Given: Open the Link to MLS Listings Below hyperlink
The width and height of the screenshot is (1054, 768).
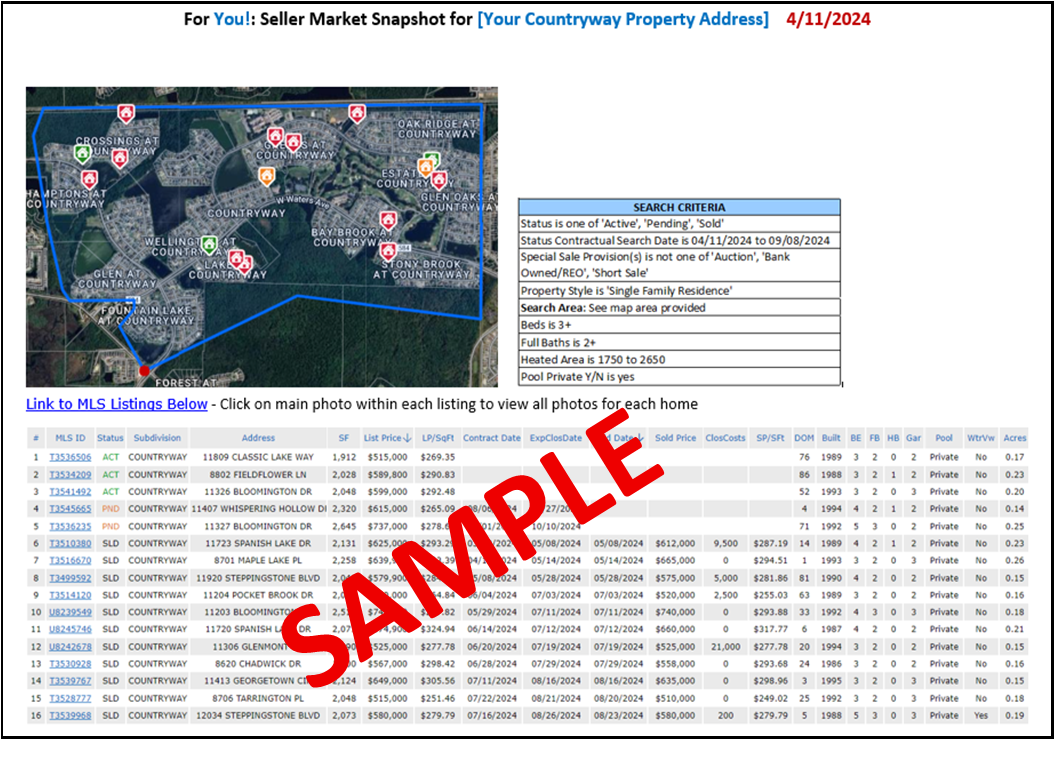Looking at the screenshot, I should pyautogui.click(x=117, y=404).
